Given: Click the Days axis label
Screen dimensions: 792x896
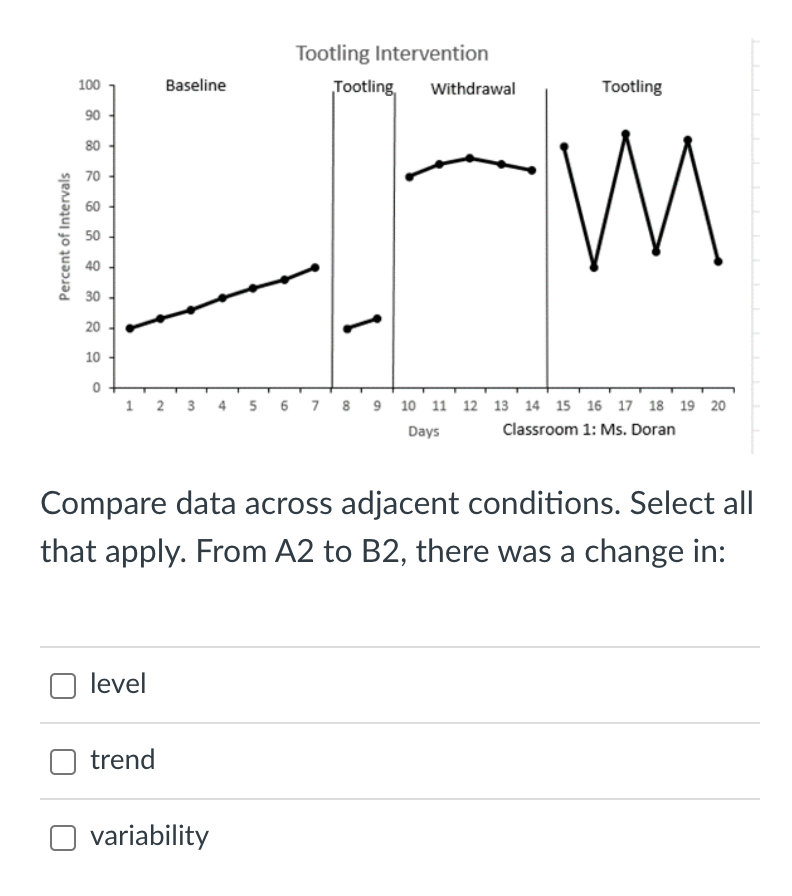Looking at the screenshot, I should tap(424, 430).
